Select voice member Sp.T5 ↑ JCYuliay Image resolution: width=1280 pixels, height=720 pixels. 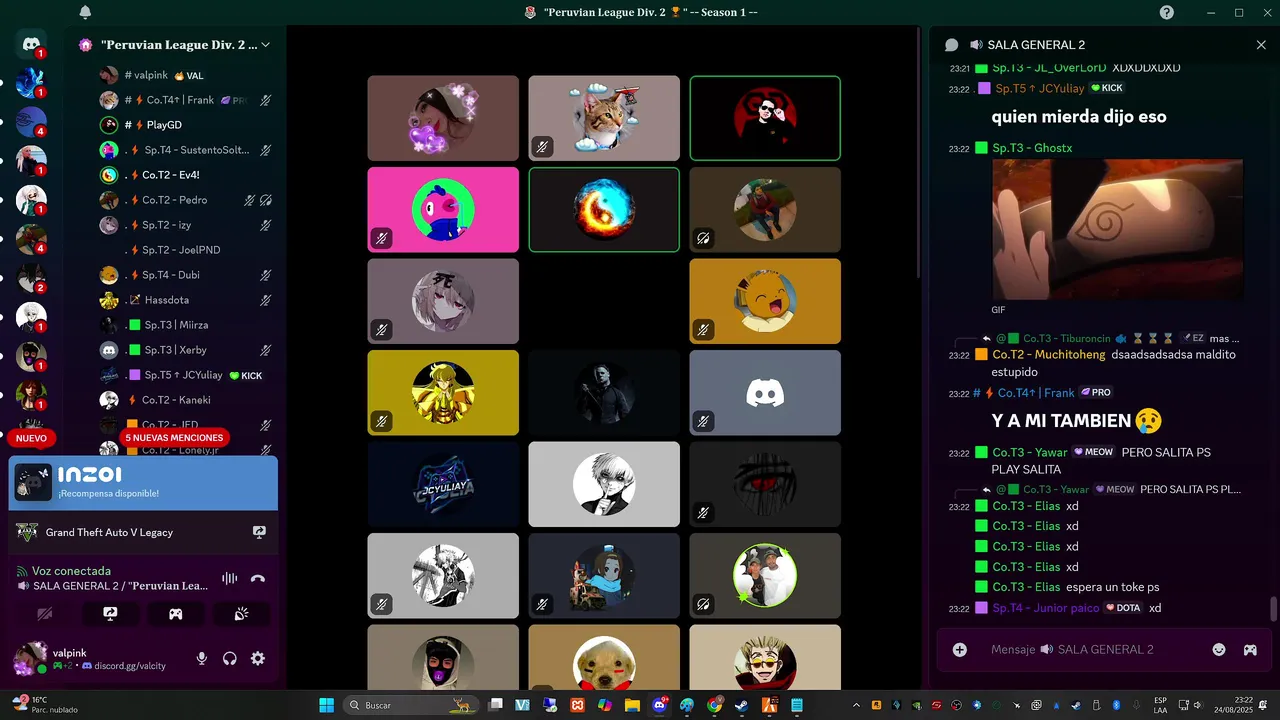point(186,375)
